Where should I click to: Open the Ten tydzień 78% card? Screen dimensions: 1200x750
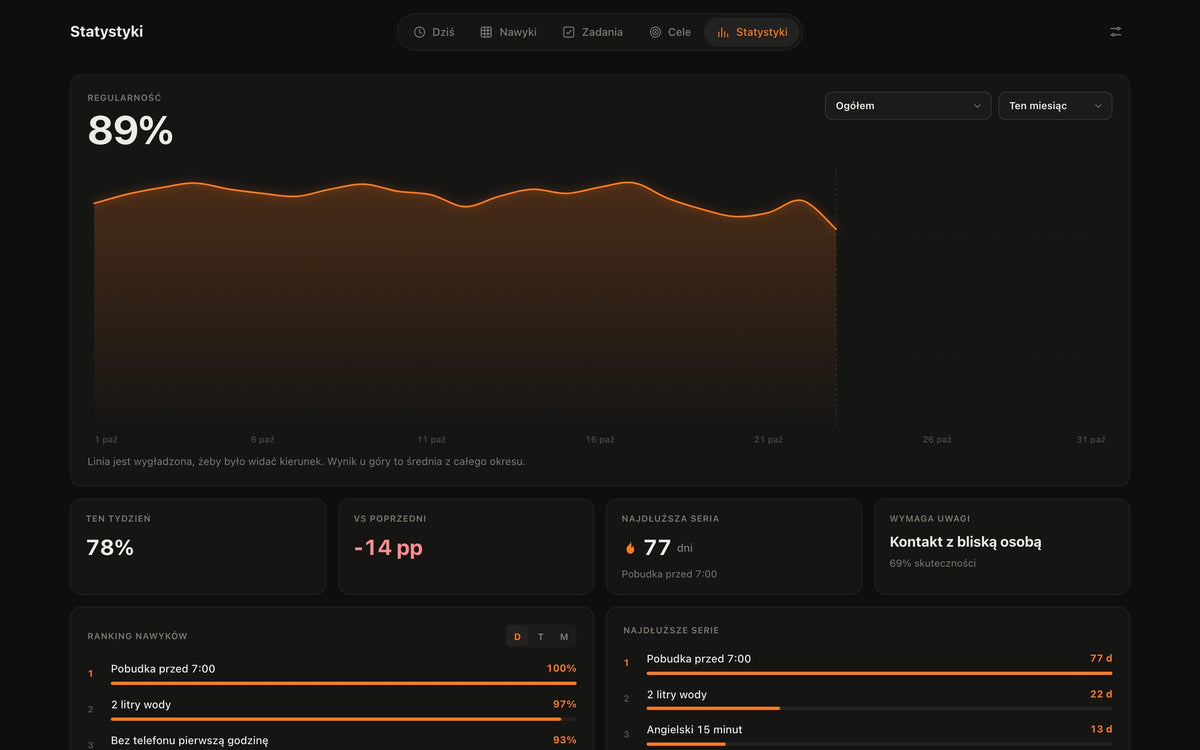(x=198, y=547)
